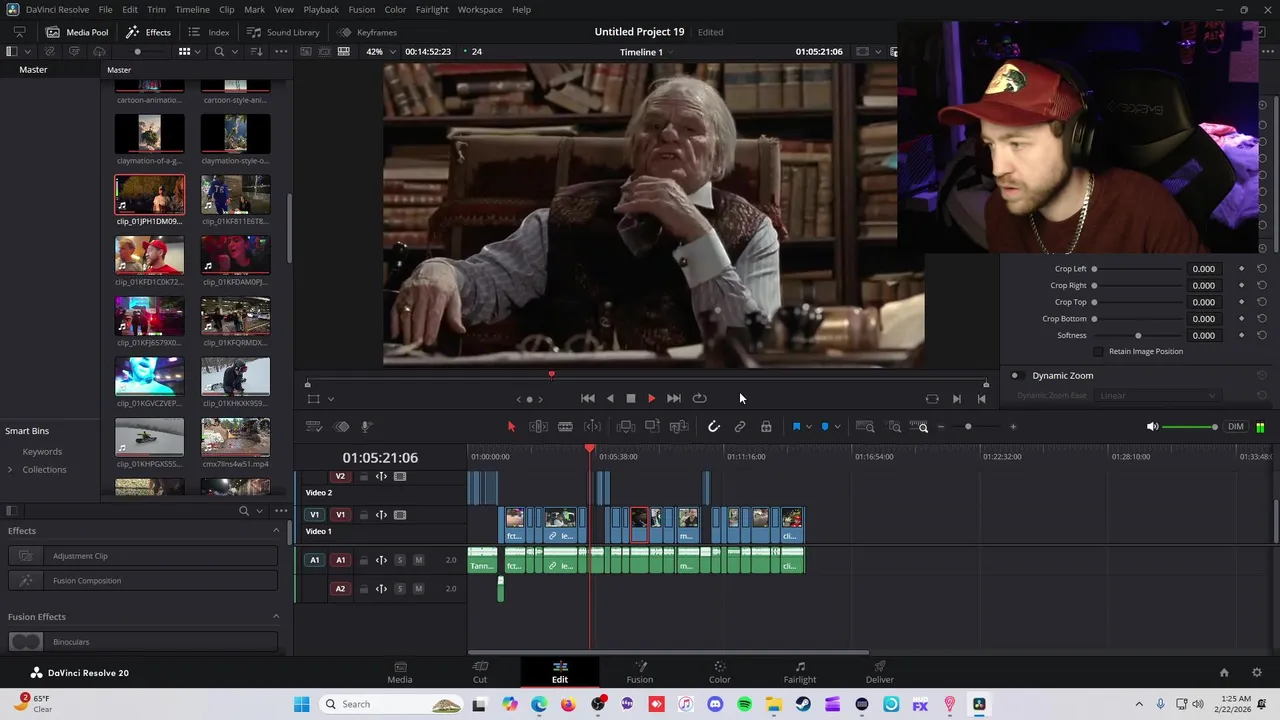
Task: Play the timeline in reverse
Action: click(610, 398)
